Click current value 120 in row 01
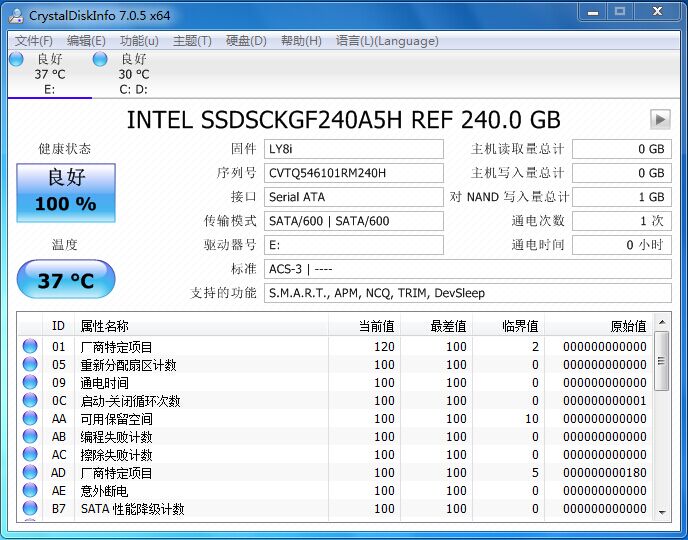The image size is (688, 540). 384,347
